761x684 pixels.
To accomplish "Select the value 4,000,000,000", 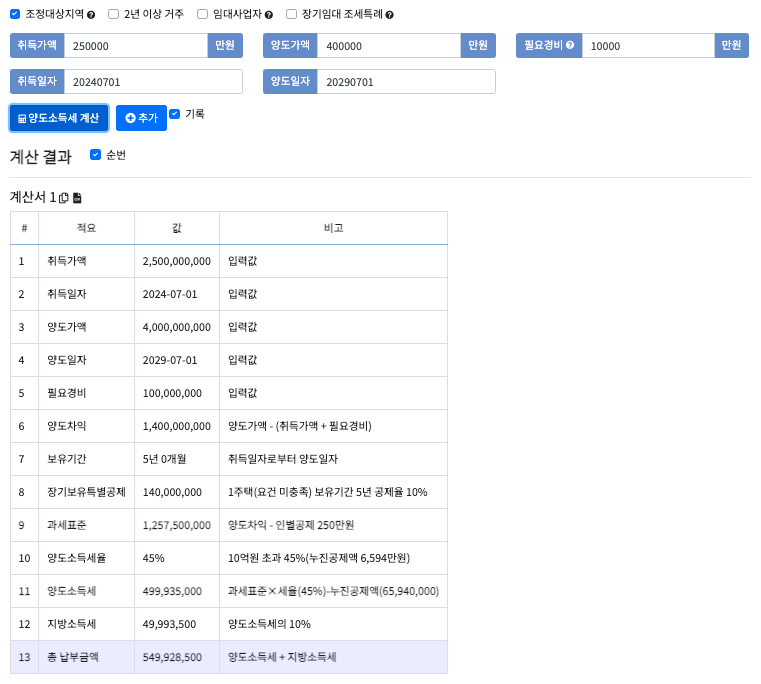I will pyautogui.click(x=177, y=327).
